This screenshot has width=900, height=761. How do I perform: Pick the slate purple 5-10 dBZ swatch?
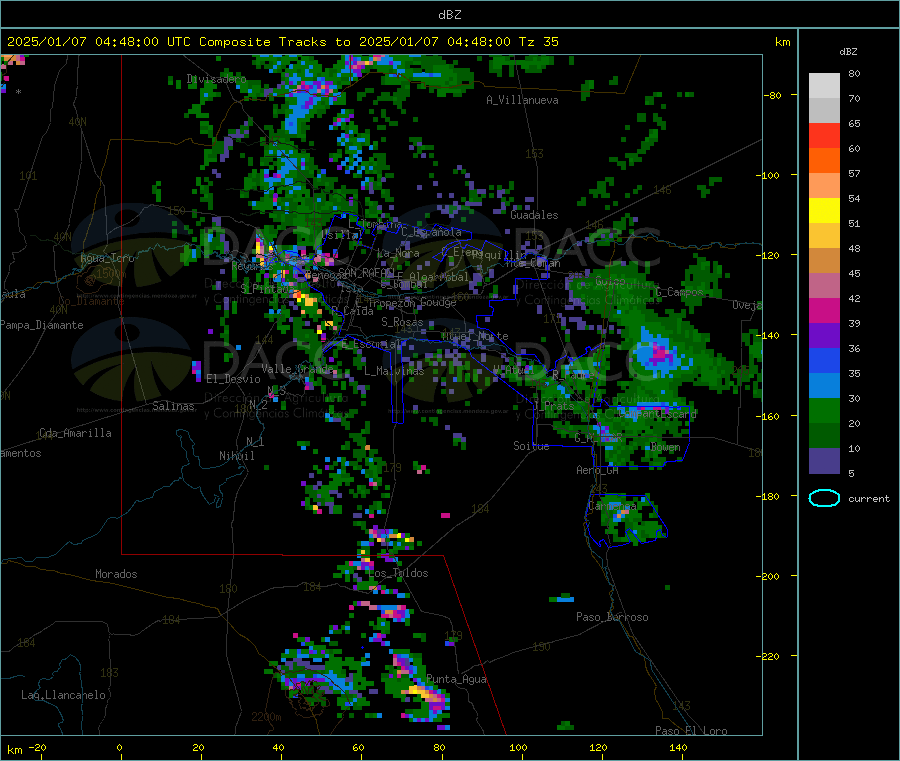824,461
